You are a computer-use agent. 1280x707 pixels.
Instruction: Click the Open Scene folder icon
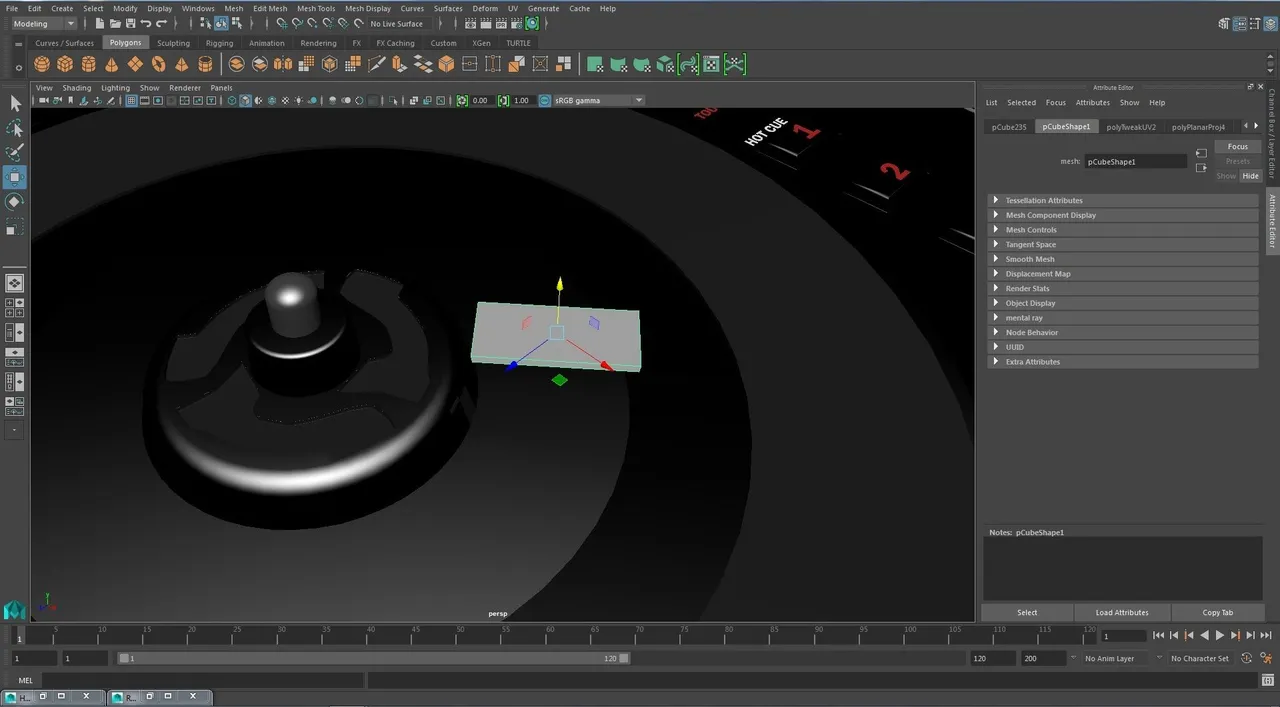[x=116, y=23]
